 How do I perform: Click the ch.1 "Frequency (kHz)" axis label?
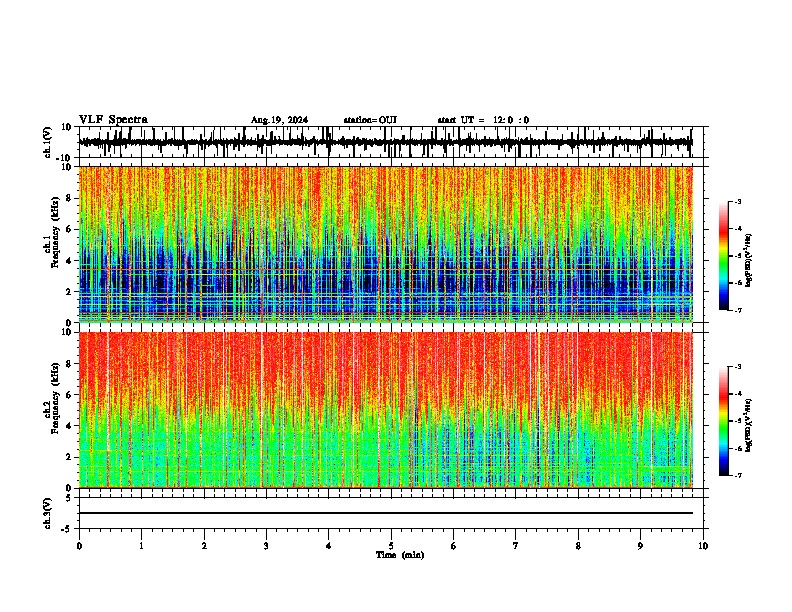(56, 233)
